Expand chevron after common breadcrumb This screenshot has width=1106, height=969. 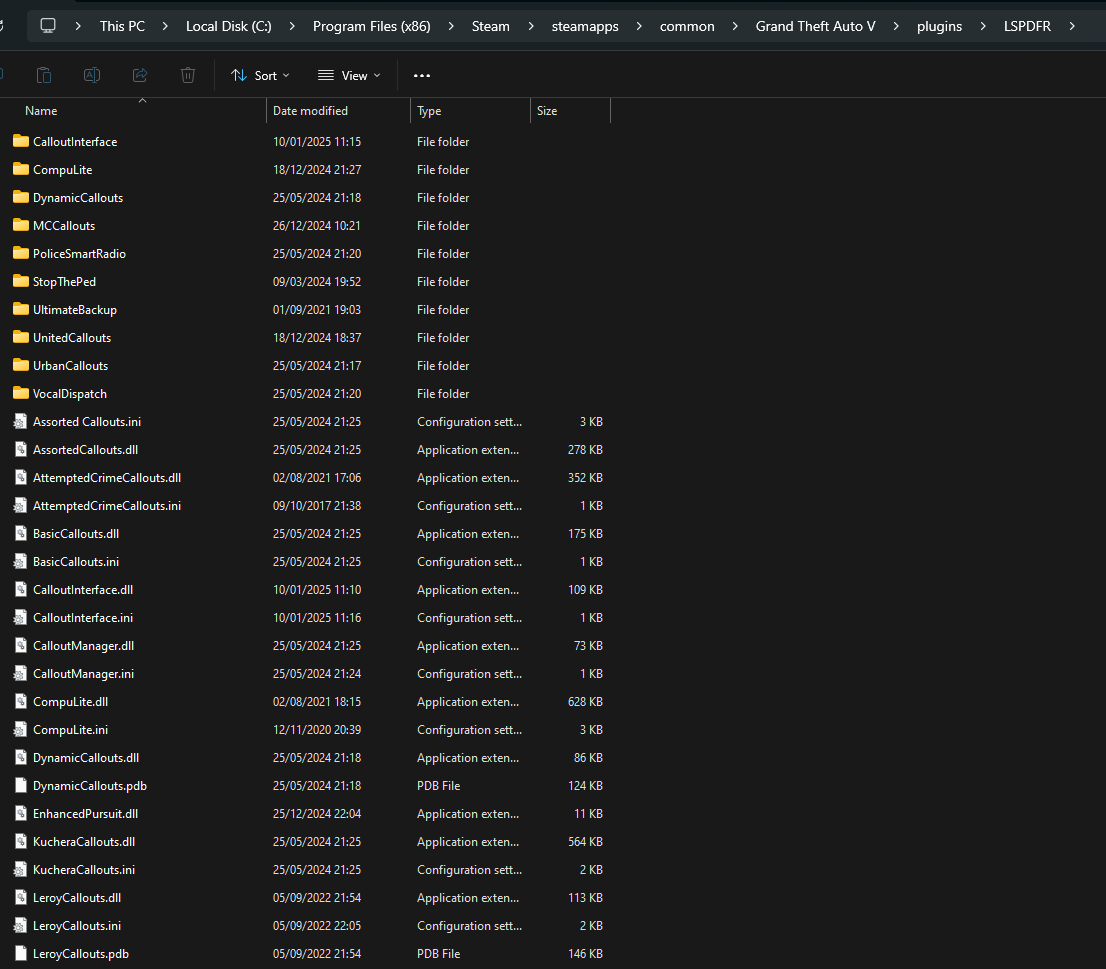click(735, 26)
